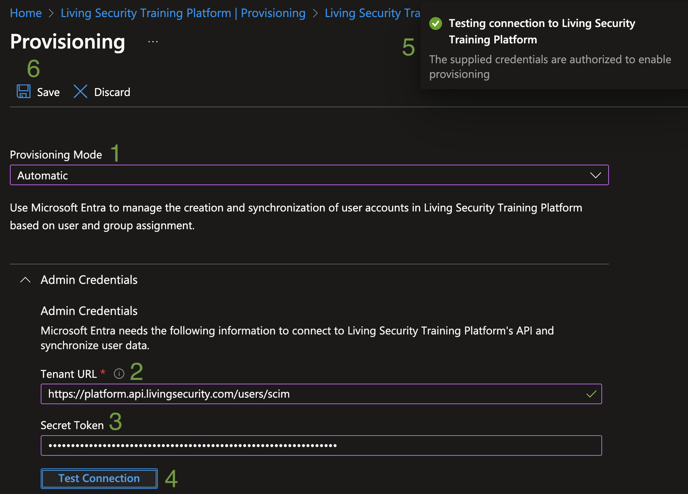The image size is (688, 494).
Task: Click the Discard label
Action: (x=112, y=92)
